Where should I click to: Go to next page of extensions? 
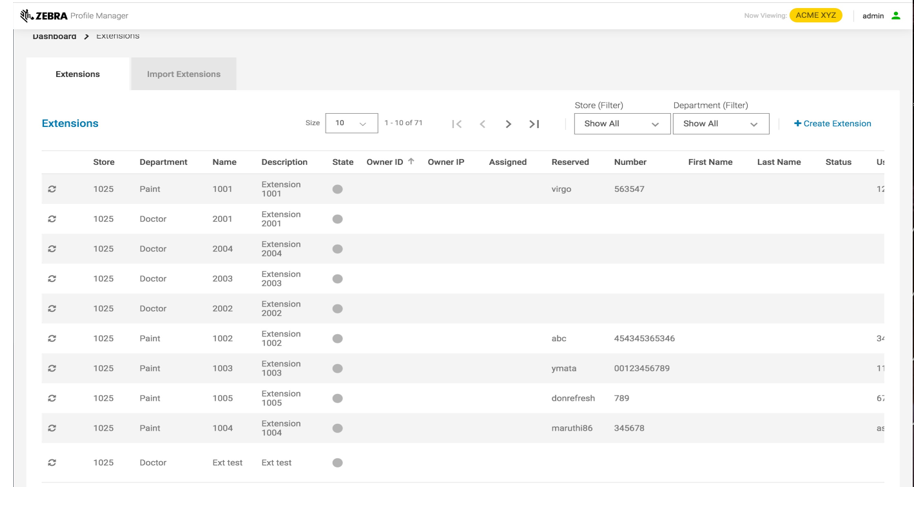coord(508,123)
